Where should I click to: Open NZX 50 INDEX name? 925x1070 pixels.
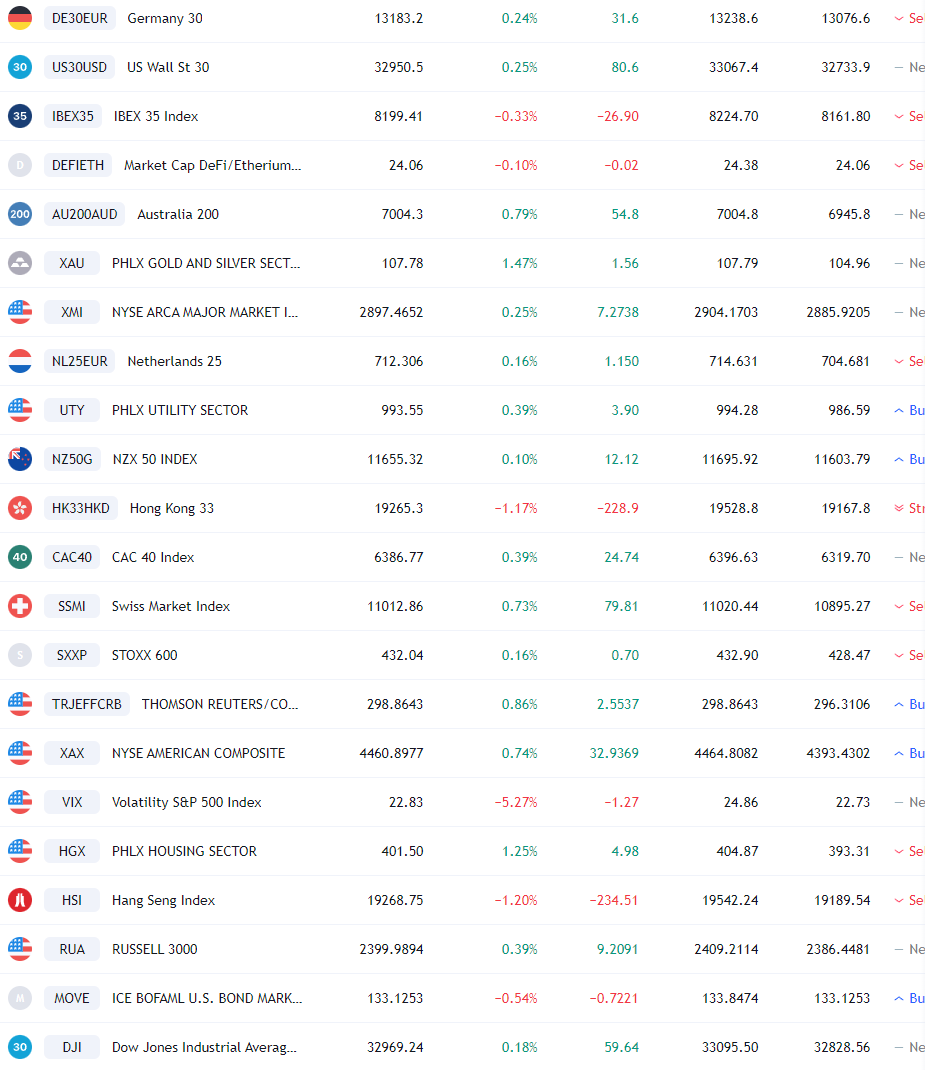[155, 459]
